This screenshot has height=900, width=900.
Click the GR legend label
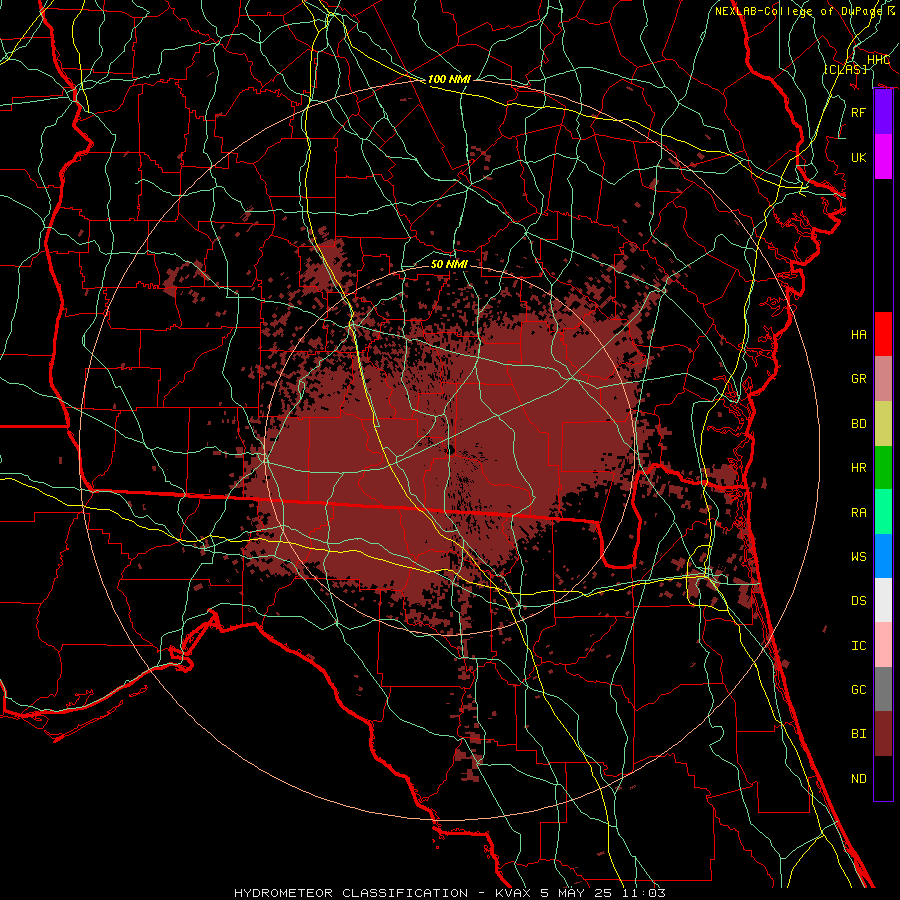pyautogui.click(x=859, y=379)
